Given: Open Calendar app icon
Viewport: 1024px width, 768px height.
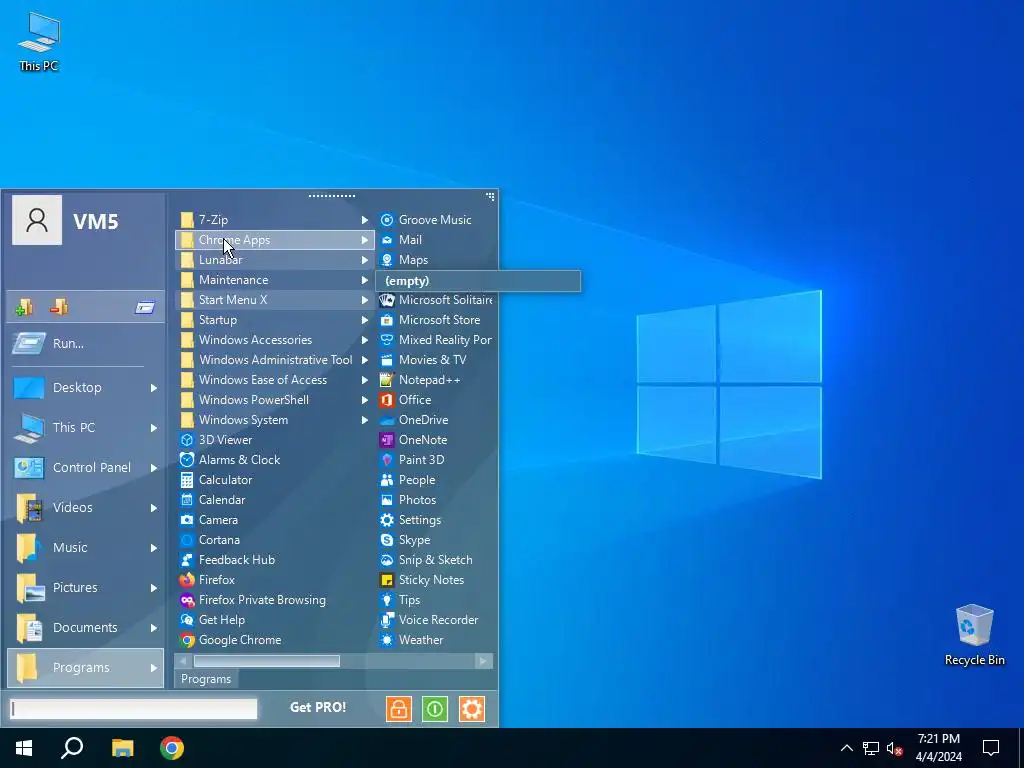Looking at the screenshot, I should pyautogui.click(x=187, y=500).
